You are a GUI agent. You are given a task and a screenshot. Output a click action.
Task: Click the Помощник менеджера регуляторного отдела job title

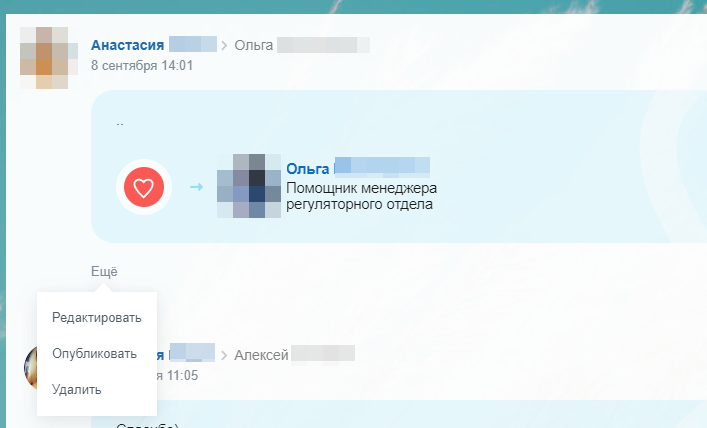point(362,196)
